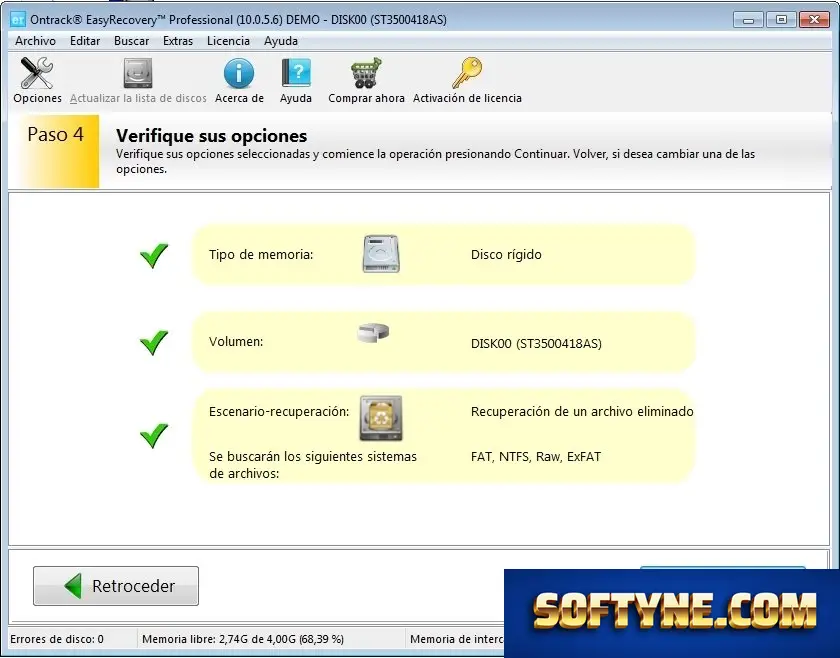Click the green checkmark next to Volumen
The height and width of the screenshot is (658, 840).
click(154, 343)
